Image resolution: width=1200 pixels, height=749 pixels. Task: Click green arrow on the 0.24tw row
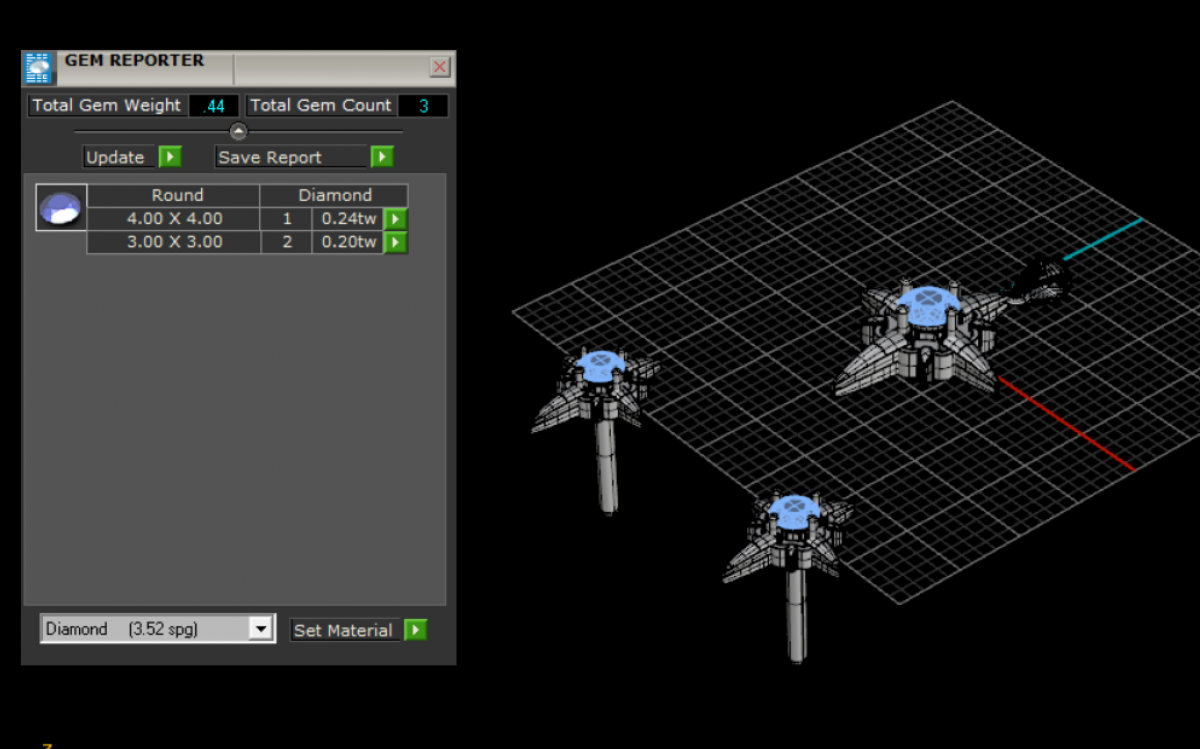(x=397, y=219)
